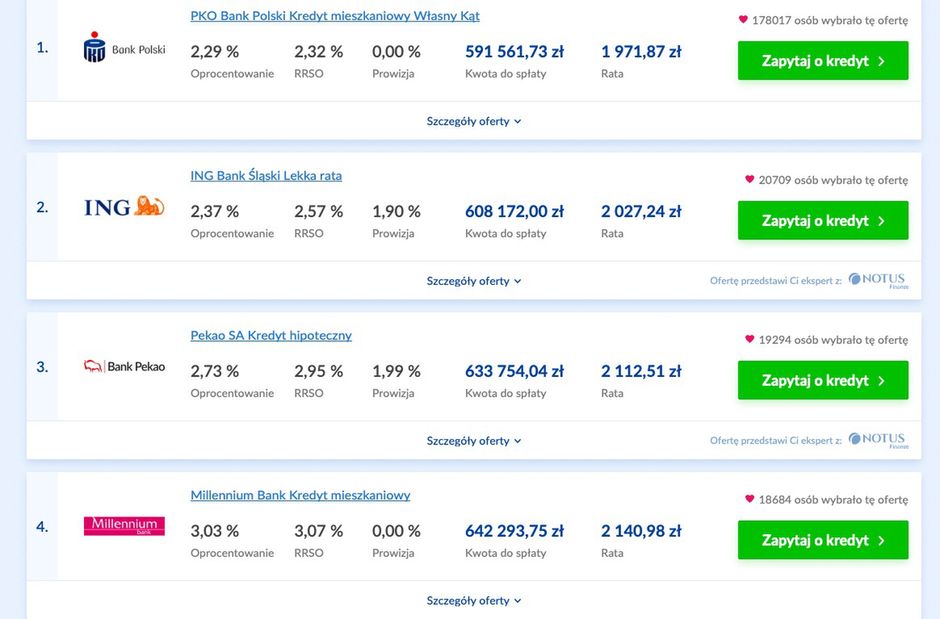Click the 642 293,75 zł repayment amount
The image size is (940, 619).
[514, 531]
